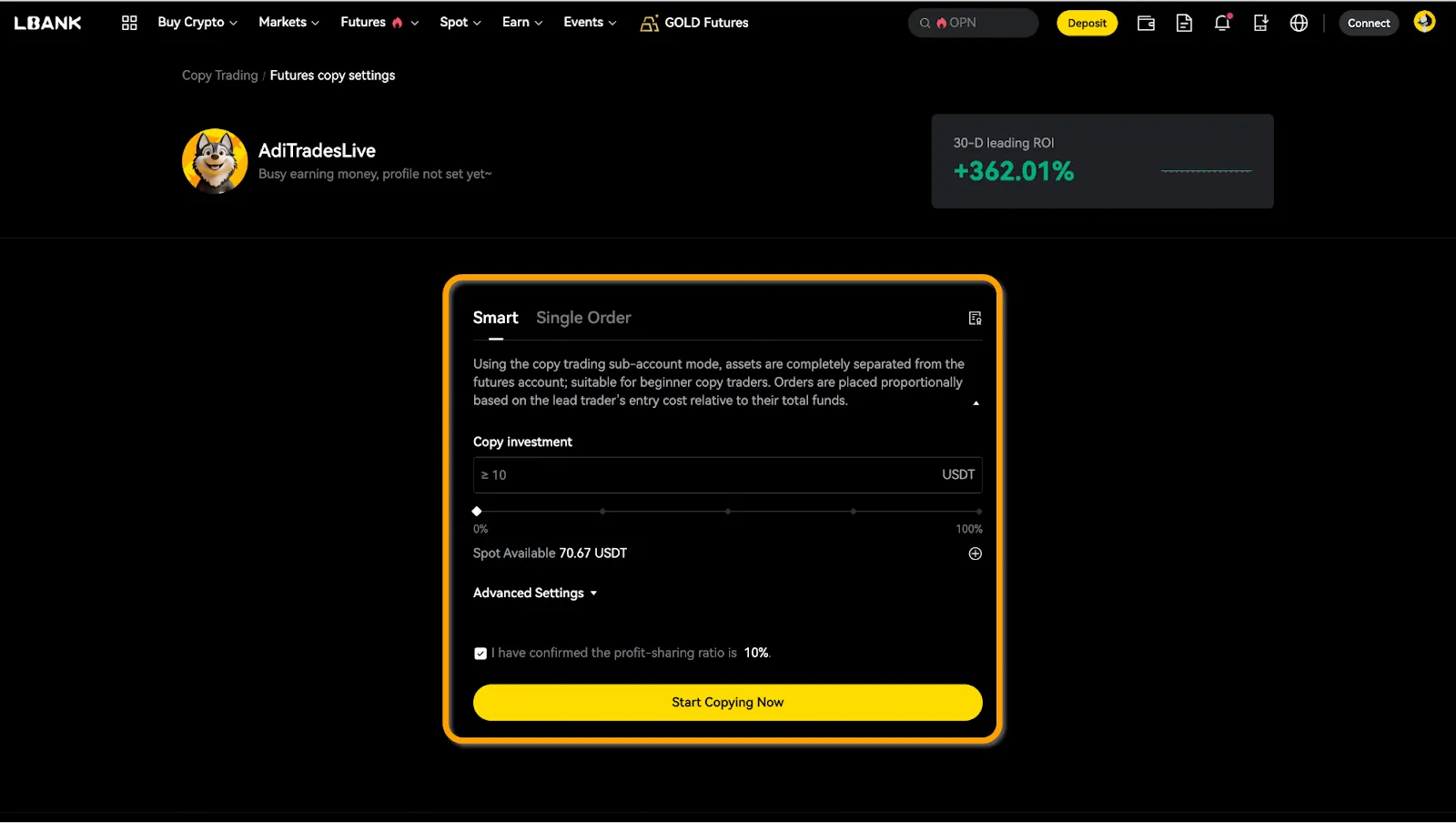Collapse the Smart mode description arrow
The width and height of the screenshot is (1456, 823).
(x=976, y=403)
